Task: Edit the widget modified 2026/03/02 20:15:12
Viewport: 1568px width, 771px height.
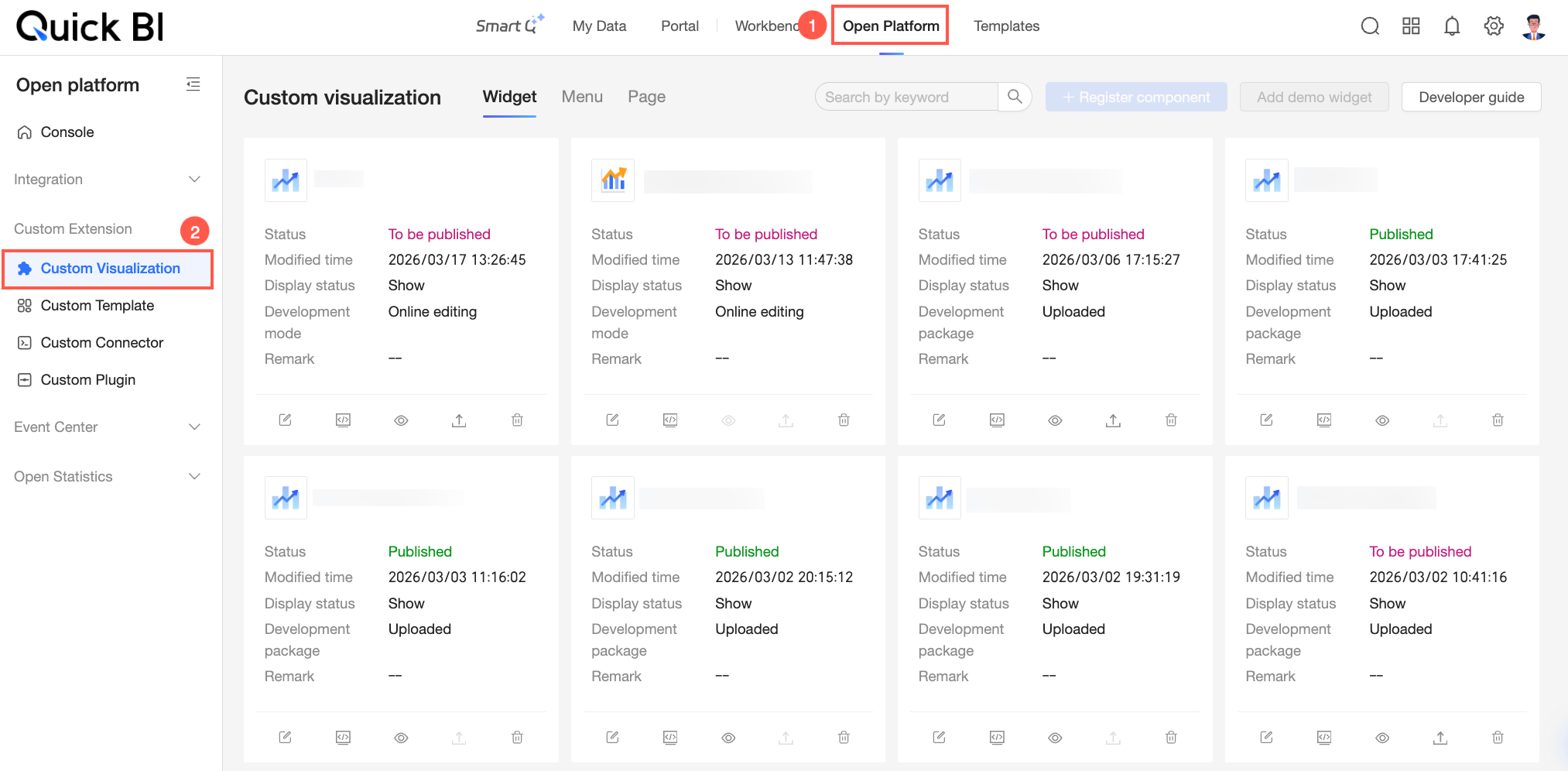Action: tap(612, 737)
